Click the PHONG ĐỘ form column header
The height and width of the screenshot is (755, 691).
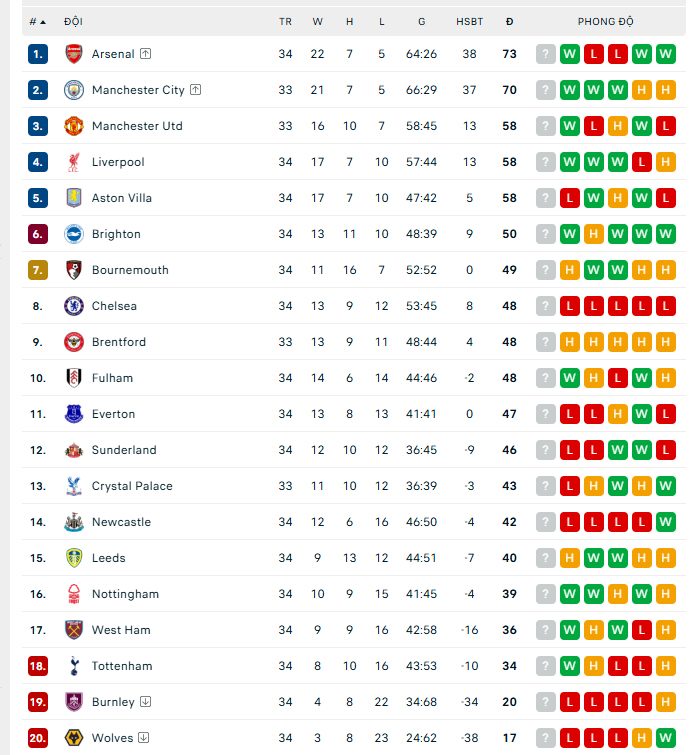coord(606,21)
